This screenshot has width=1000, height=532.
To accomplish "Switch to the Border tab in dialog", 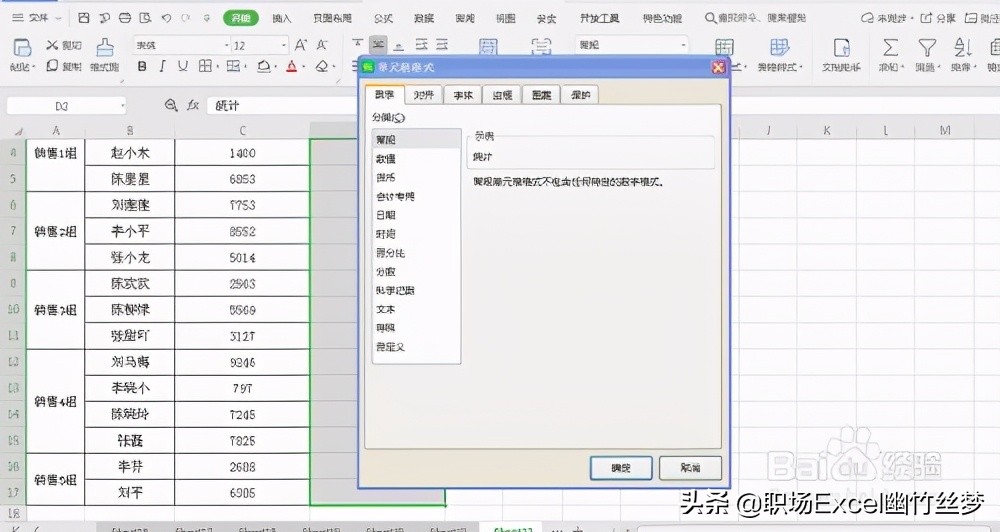I will click(502, 94).
